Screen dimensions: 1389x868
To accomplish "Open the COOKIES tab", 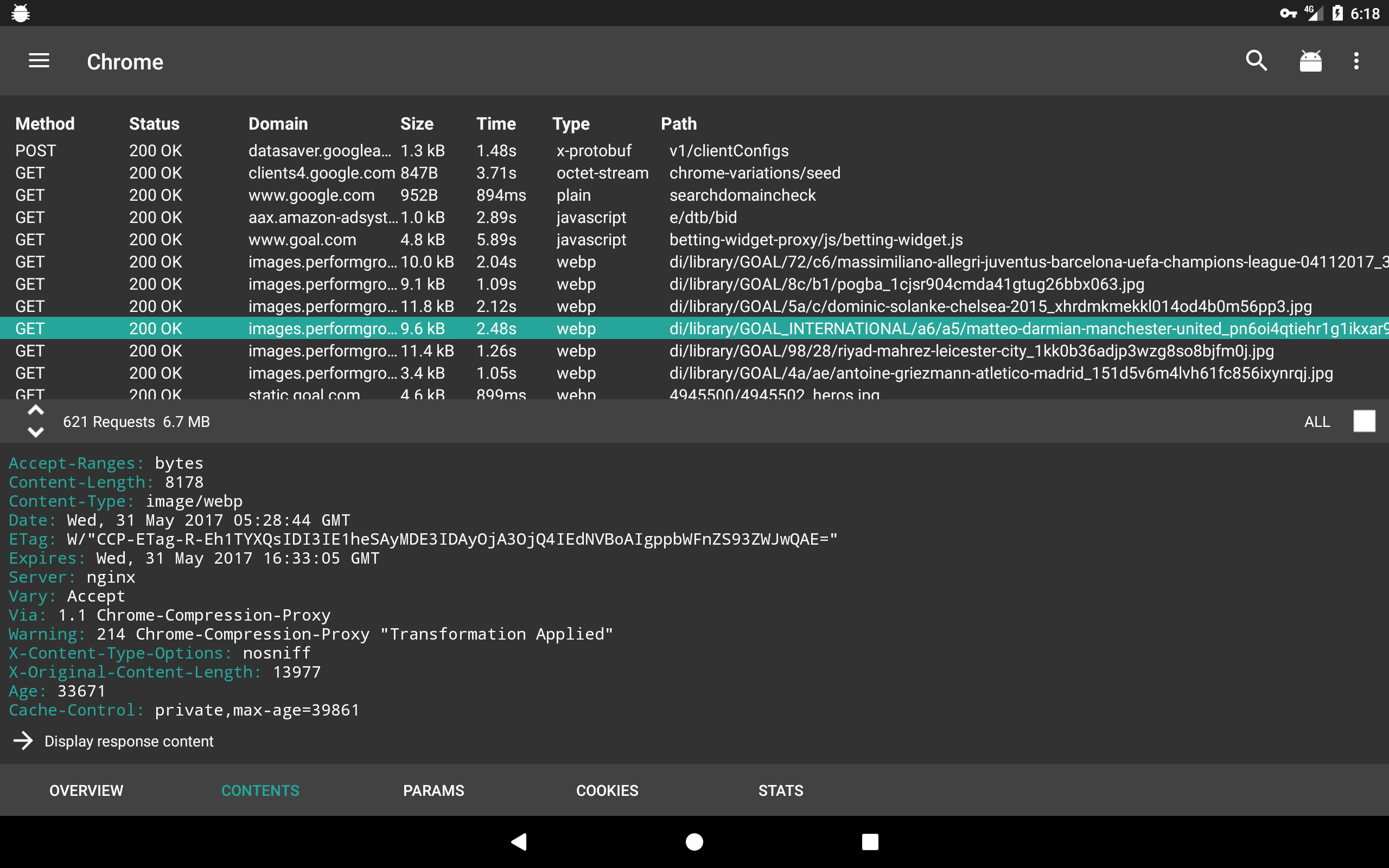I will 607,790.
